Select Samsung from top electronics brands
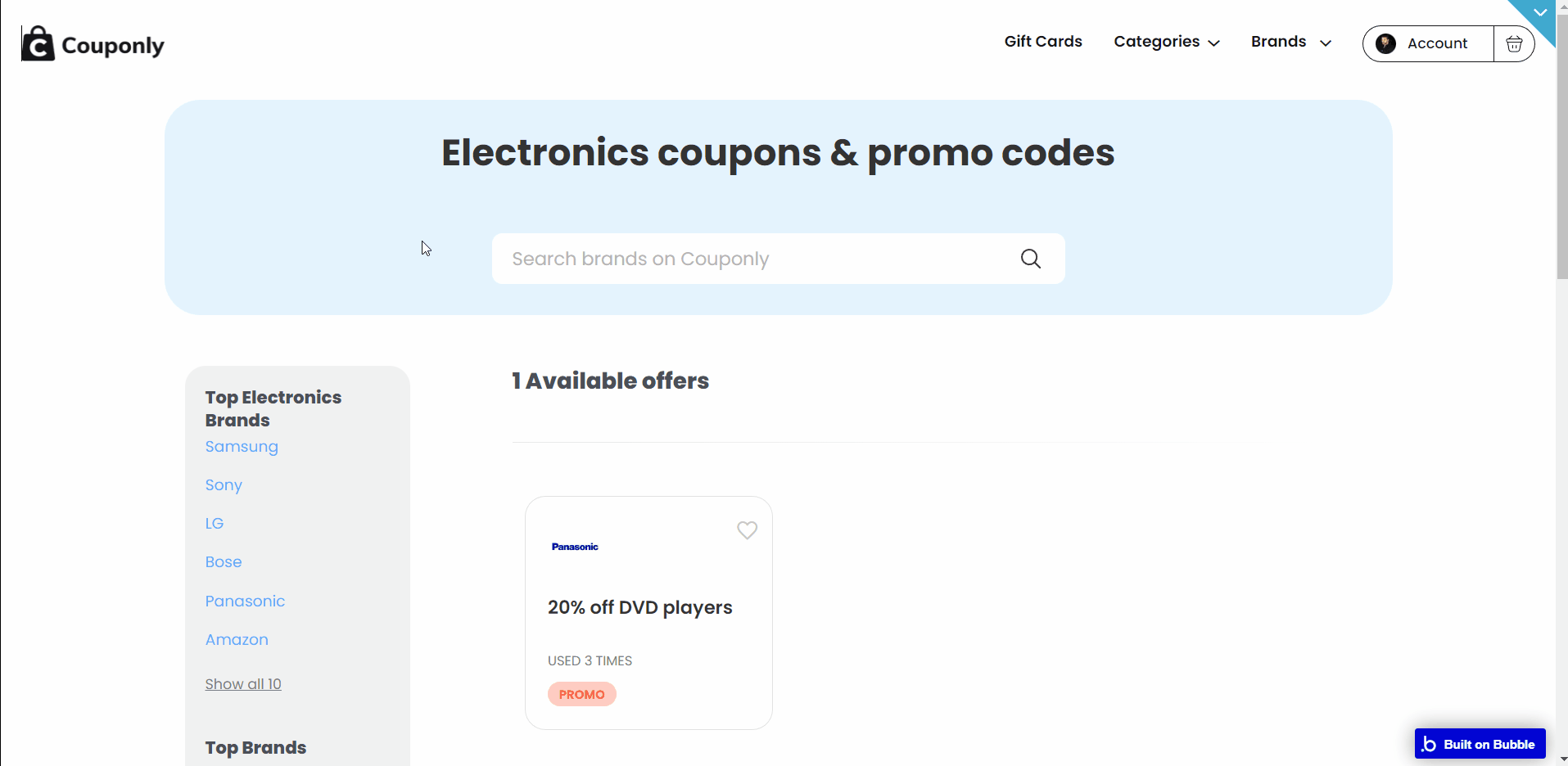This screenshot has width=1568, height=766. (x=242, y=447)
